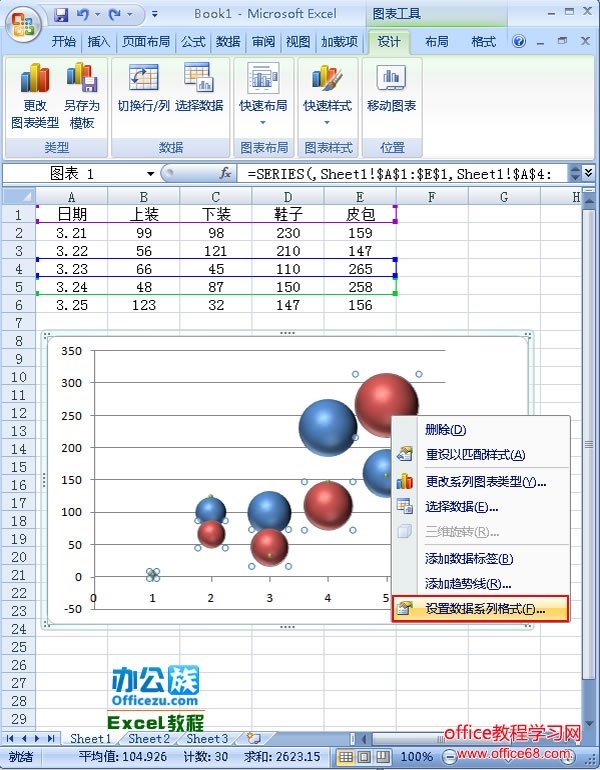Switch to Sheet2 tab

click(149, 739)
